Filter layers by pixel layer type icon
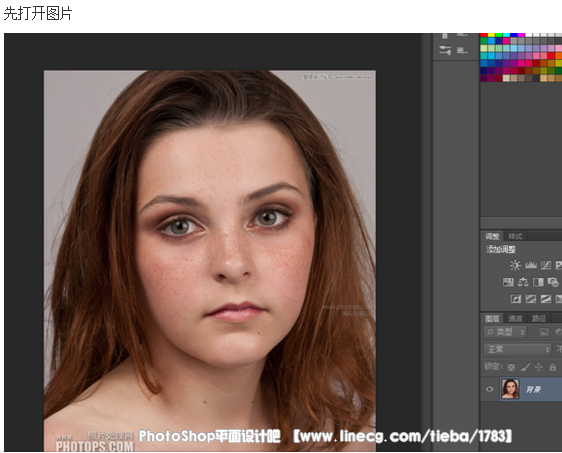This screenshot has width=562, height=453. [544, 332]
